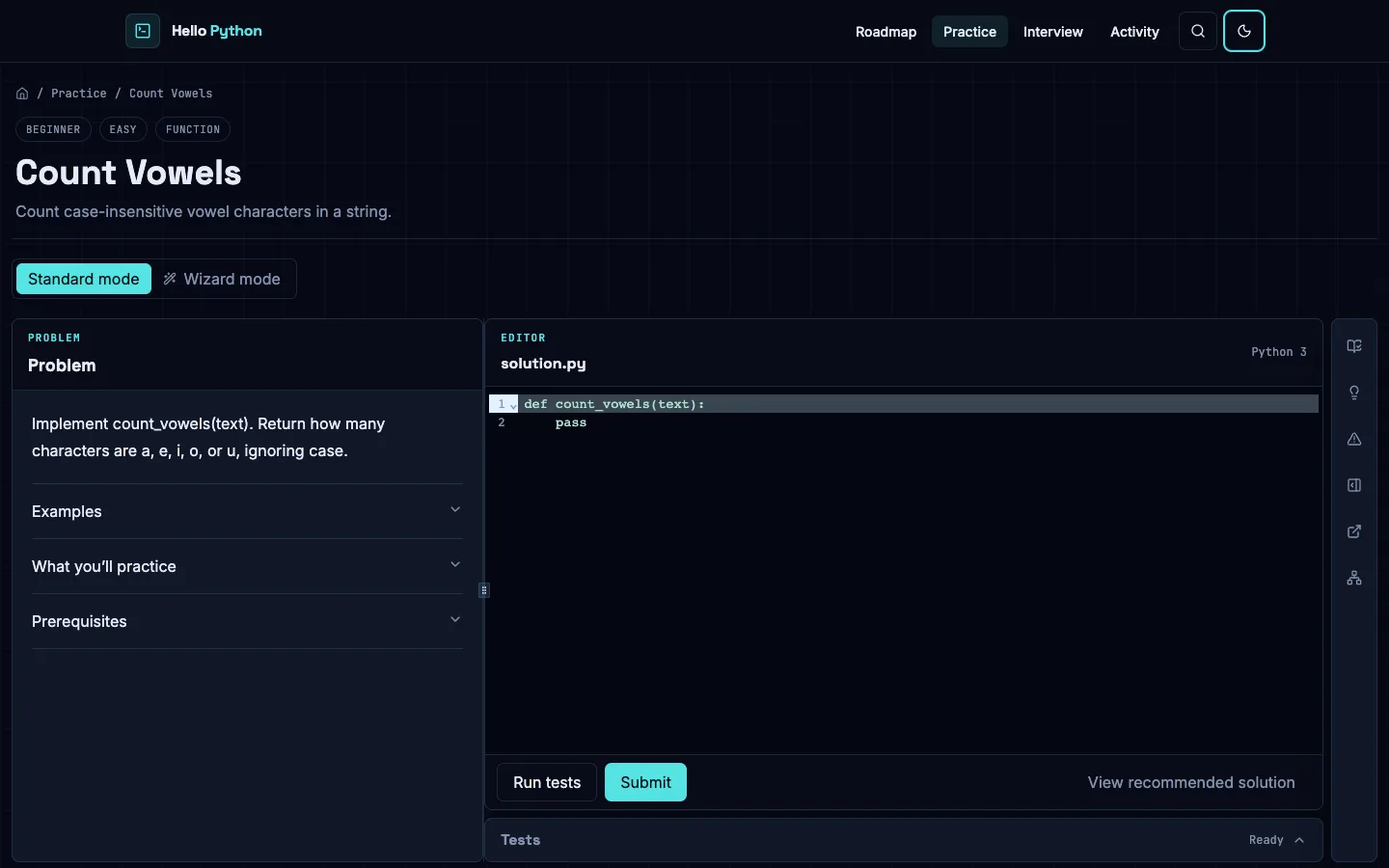Click the BEGINNER tag

(x=53, y=129)
